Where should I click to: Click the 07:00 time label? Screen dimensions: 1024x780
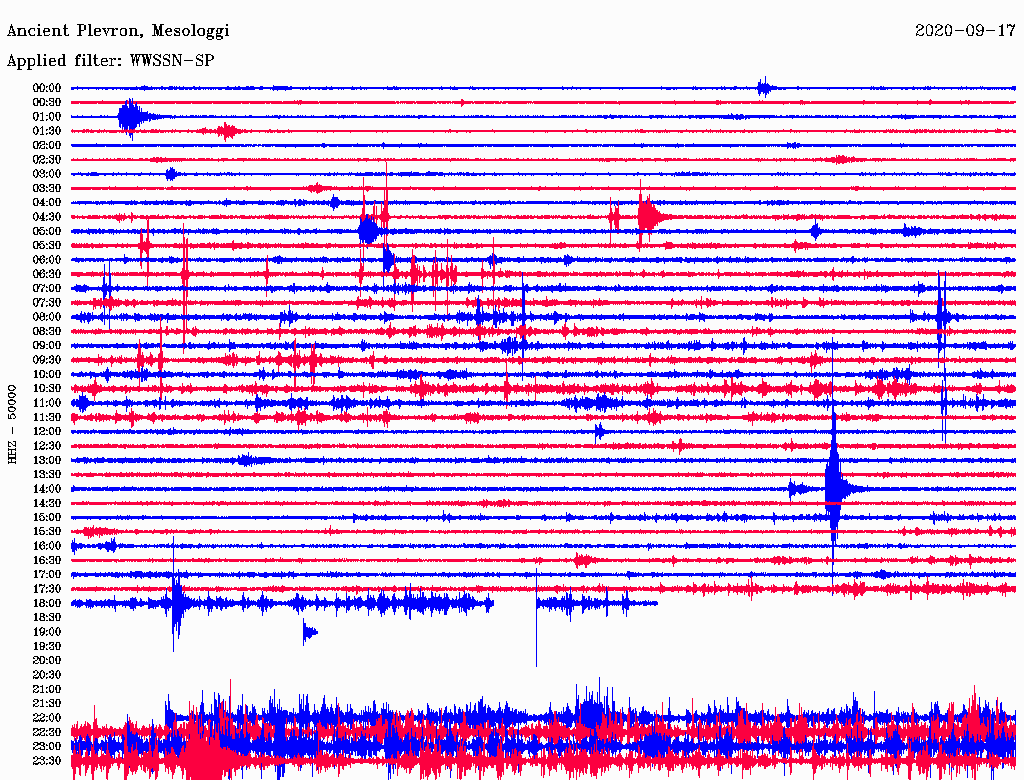pyautogui.click(x=47, y=289)
